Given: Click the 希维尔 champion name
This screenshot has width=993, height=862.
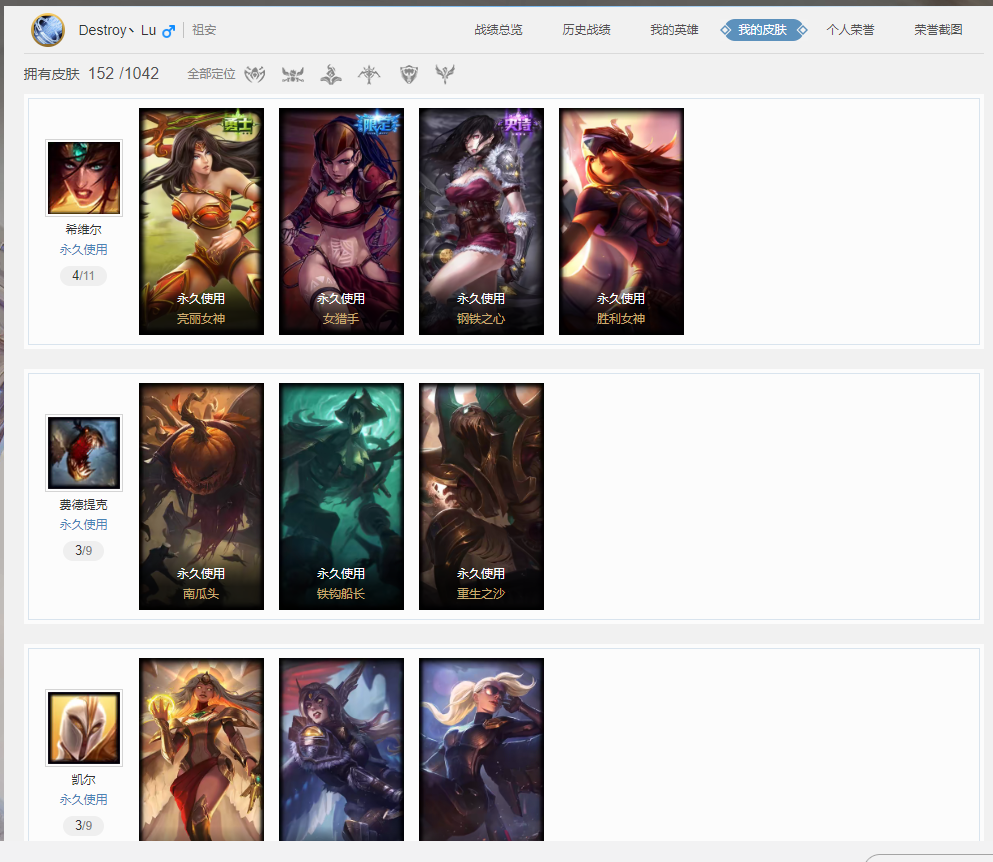Looking at the screenshot, I should pyautogui.click(x=84, y=229).
